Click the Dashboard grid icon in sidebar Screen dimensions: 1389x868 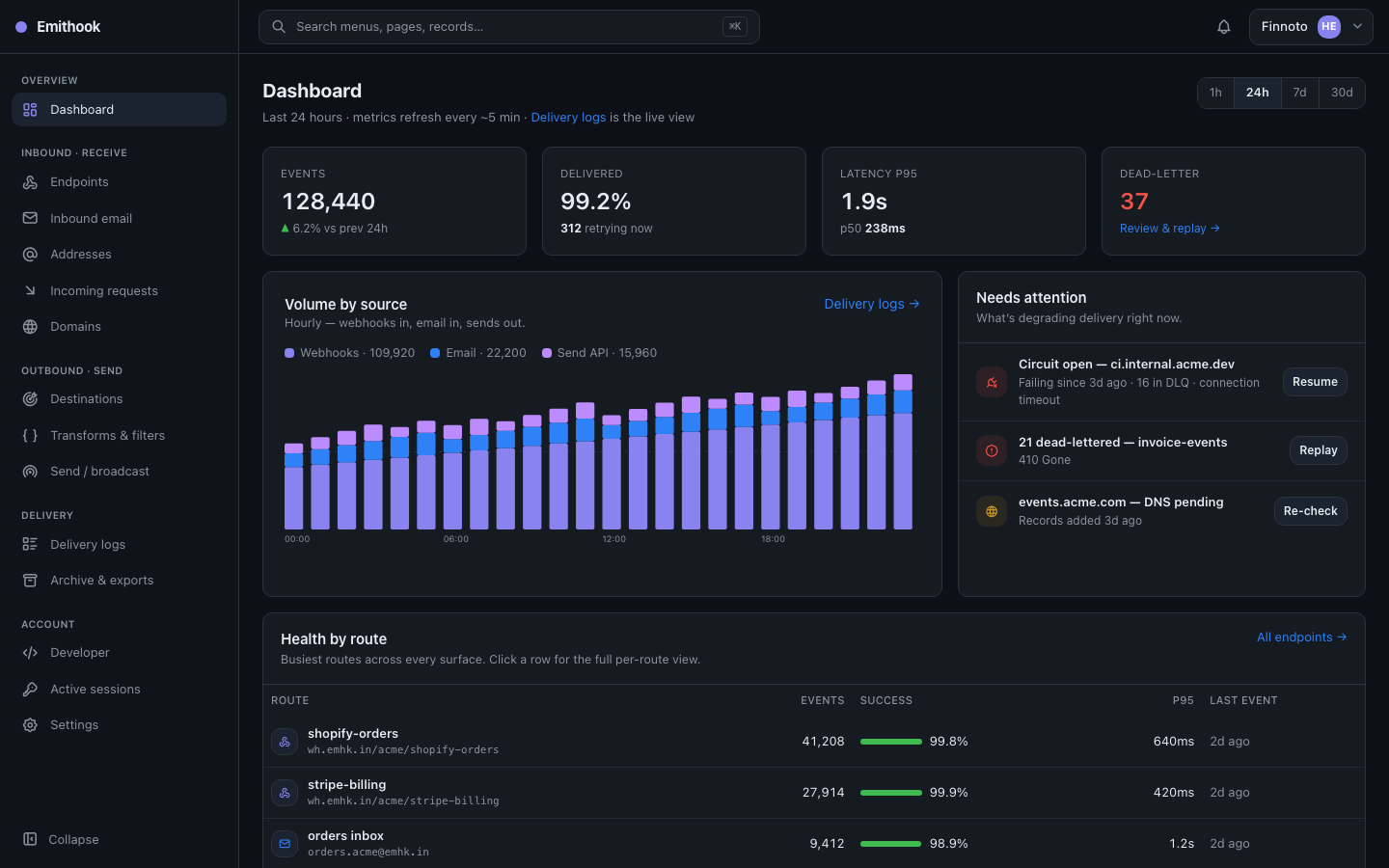pyautogui.click(x=30, y=110)
